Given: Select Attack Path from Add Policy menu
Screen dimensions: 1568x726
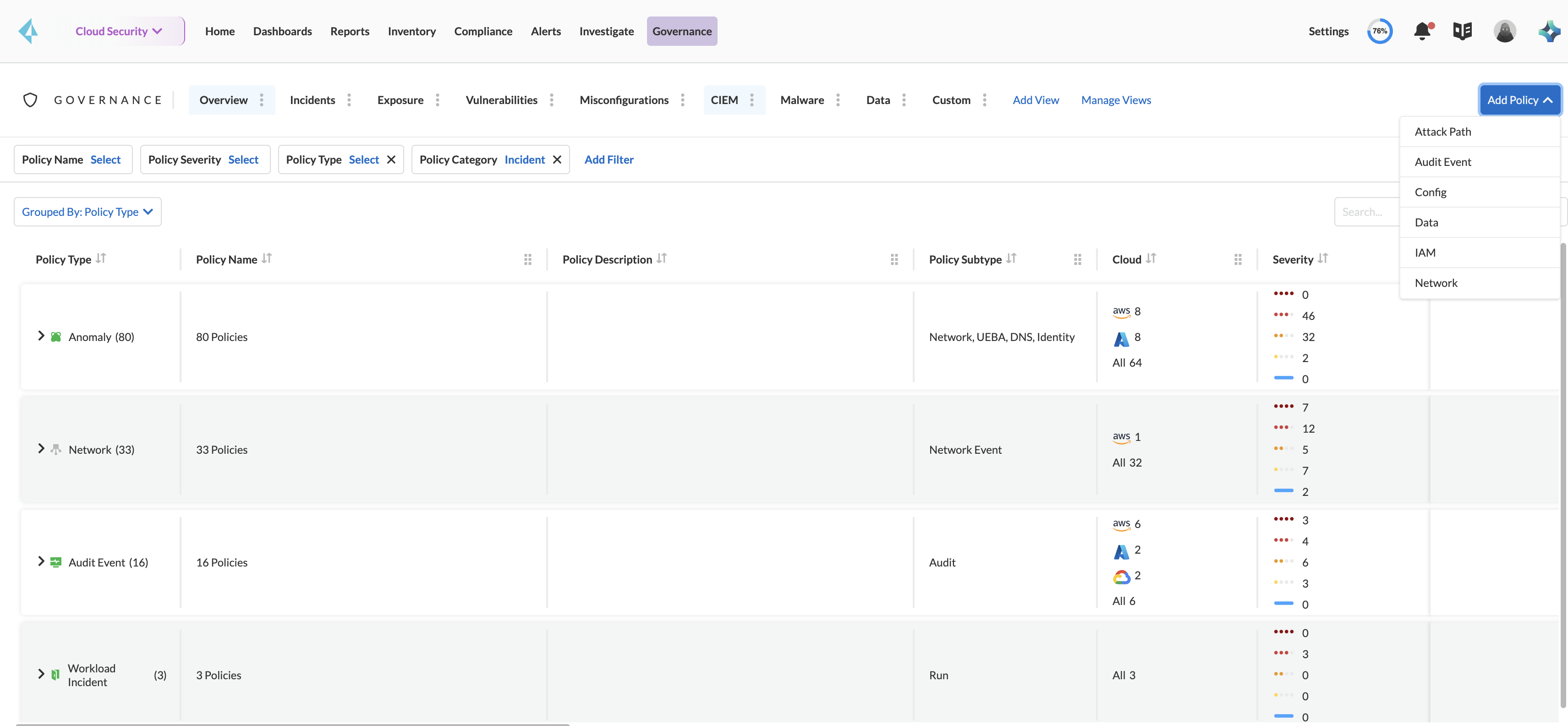Looking at the screenshot, I should 1480,132.
